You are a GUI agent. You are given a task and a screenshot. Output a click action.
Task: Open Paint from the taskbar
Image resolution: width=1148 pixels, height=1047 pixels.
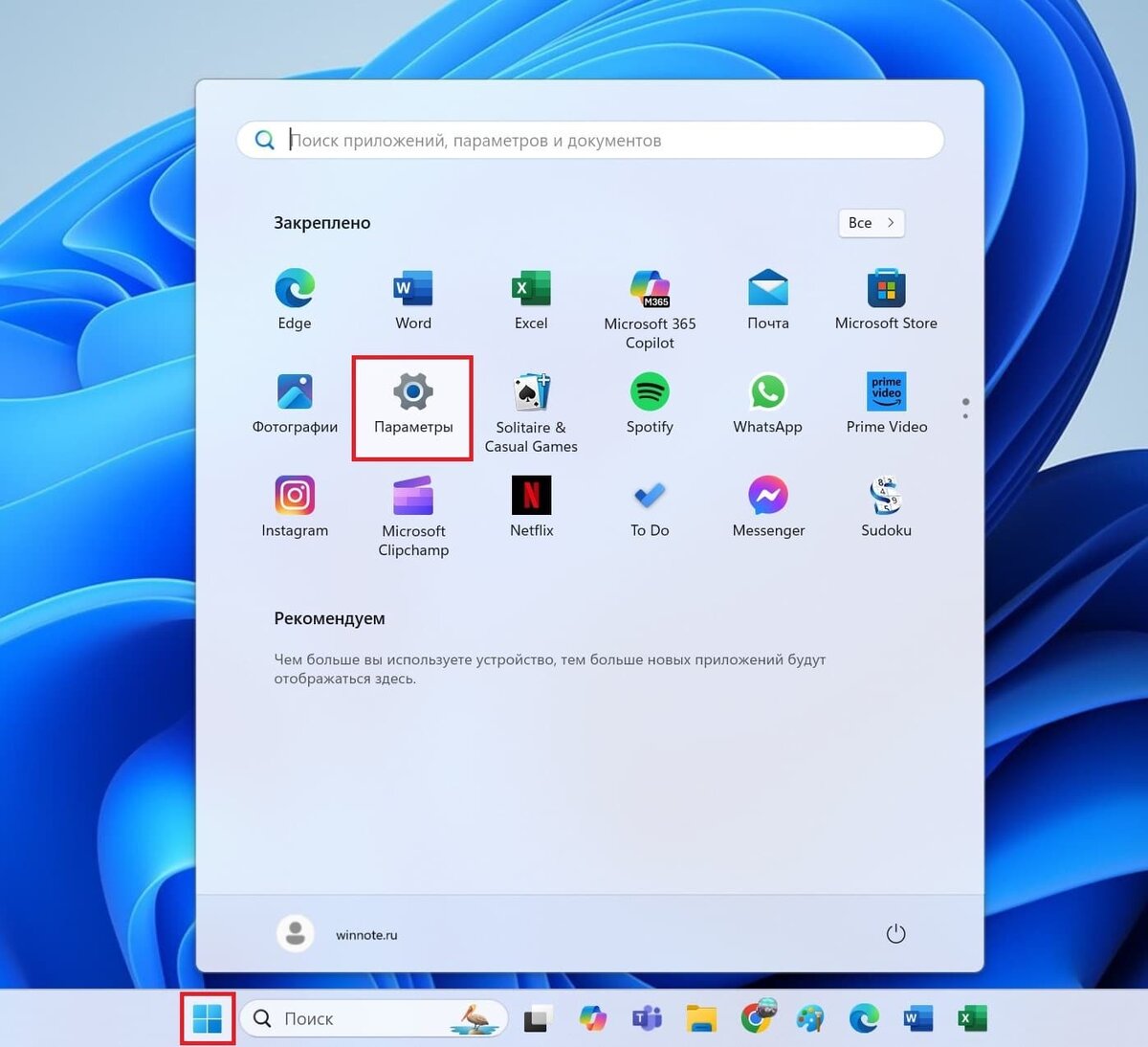click(x=810, y=1019)
